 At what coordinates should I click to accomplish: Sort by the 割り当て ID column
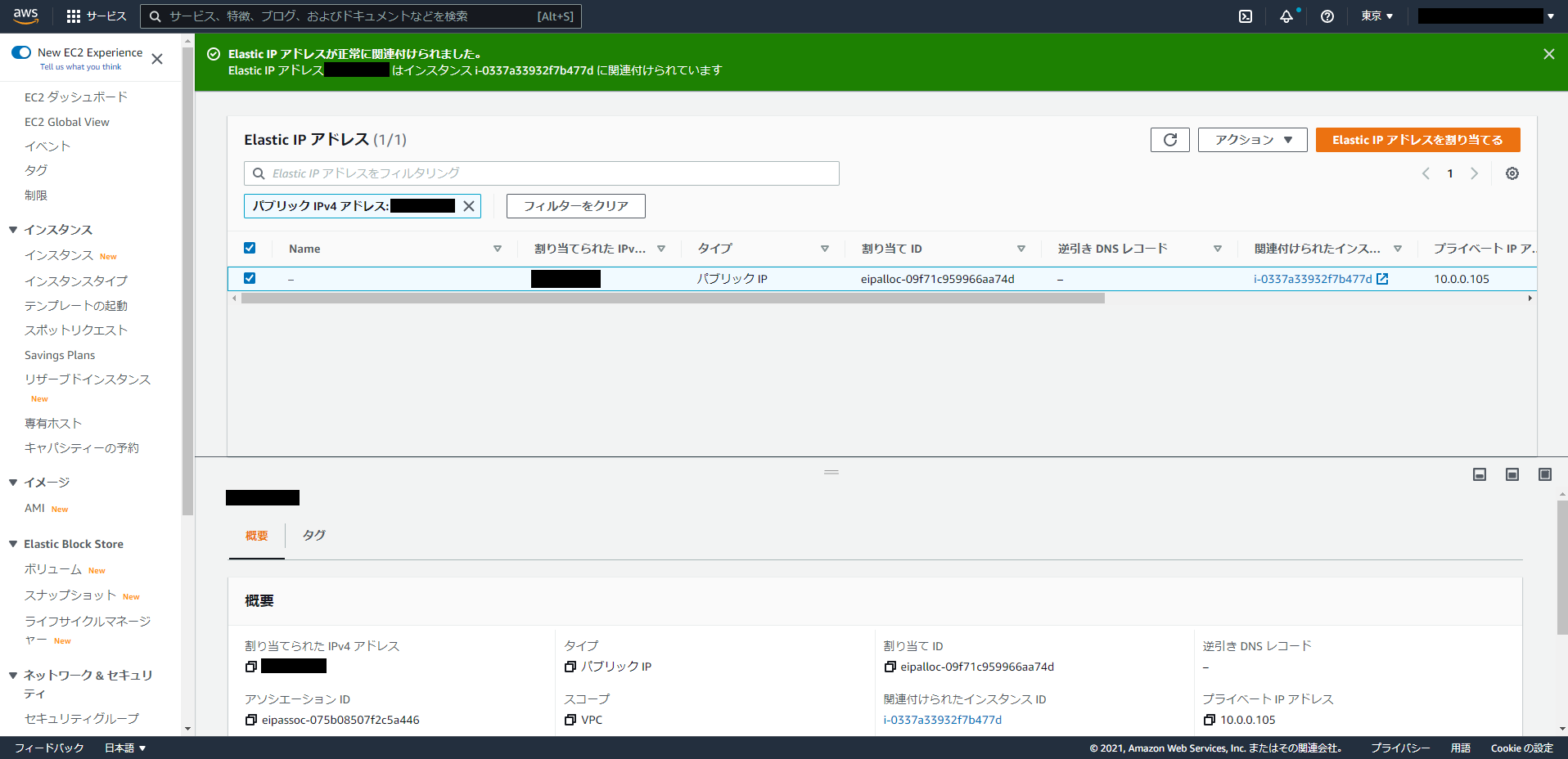point(1021,249)
